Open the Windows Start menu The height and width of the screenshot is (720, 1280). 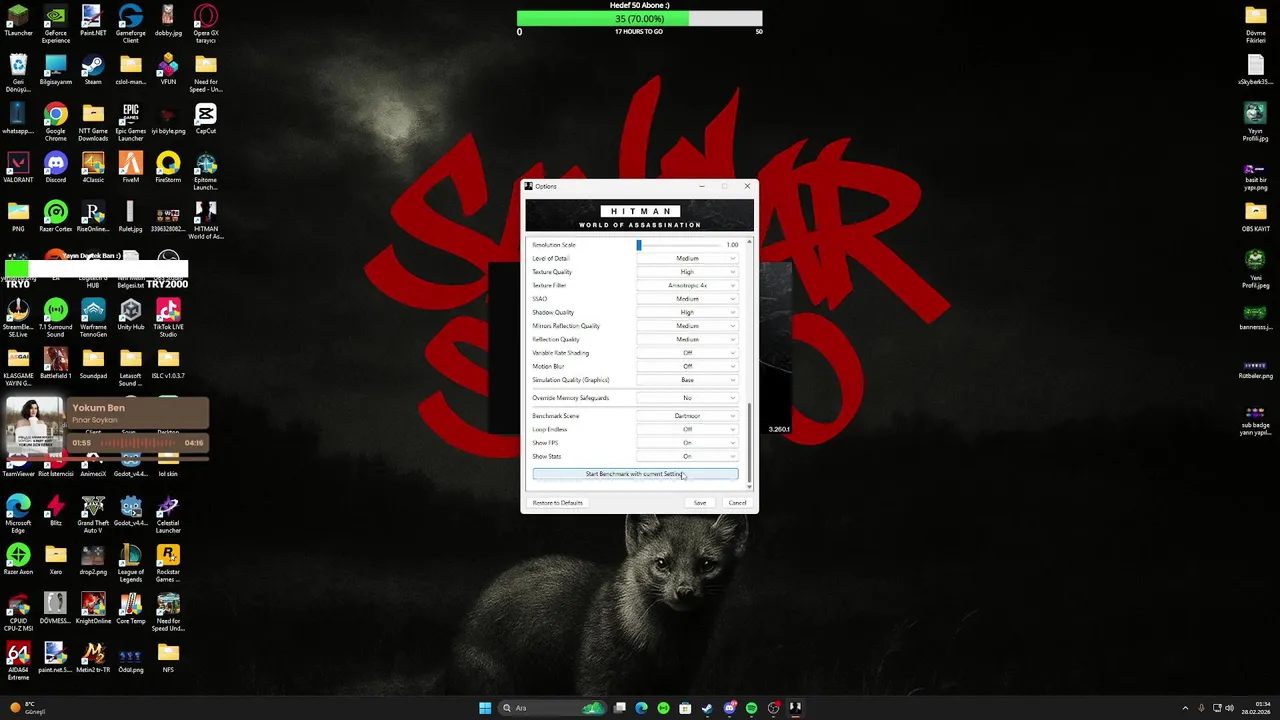point(485,708)
